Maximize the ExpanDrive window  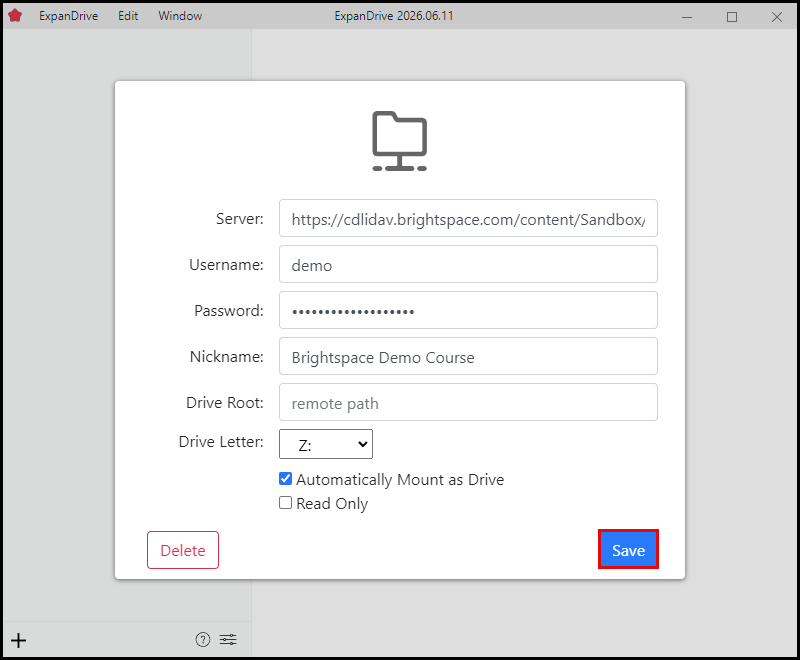click(732, 17)
